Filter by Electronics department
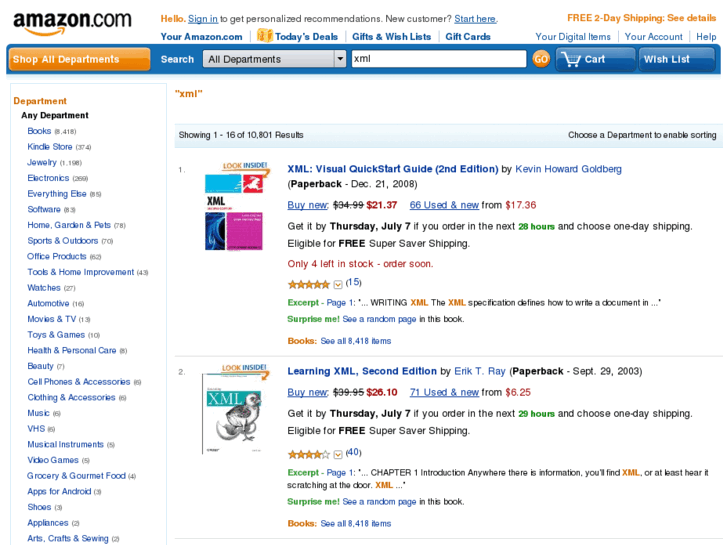This screenshot has height=545, width=727. 48,178
